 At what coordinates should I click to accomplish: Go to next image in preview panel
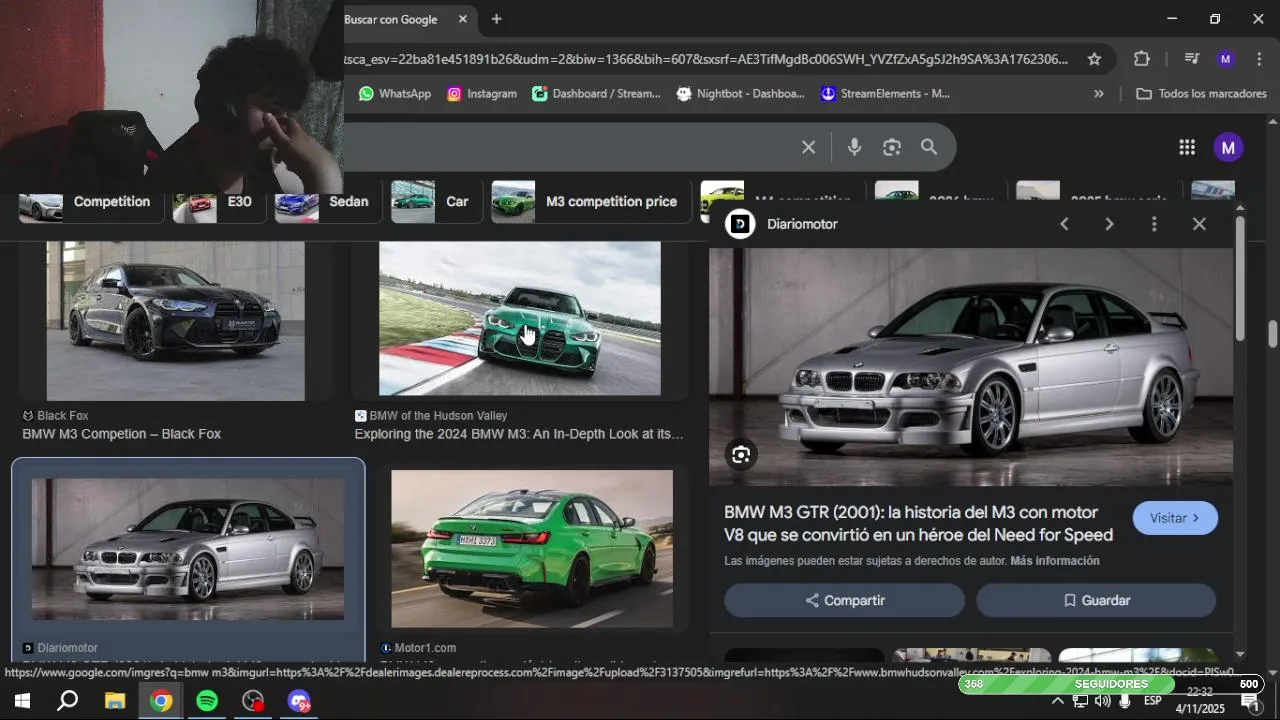(x=1109, y=224)
